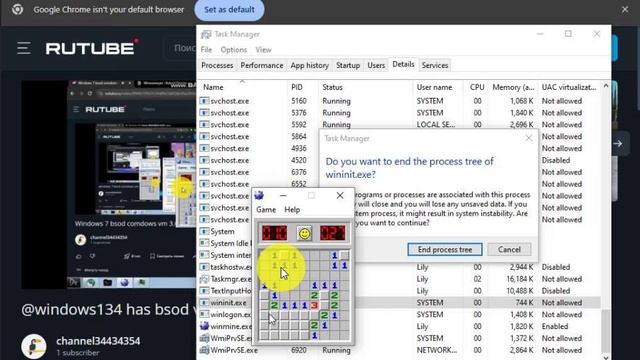Click the Task Manager title bar icon
The image size is (640, 360).
(206, 34)
